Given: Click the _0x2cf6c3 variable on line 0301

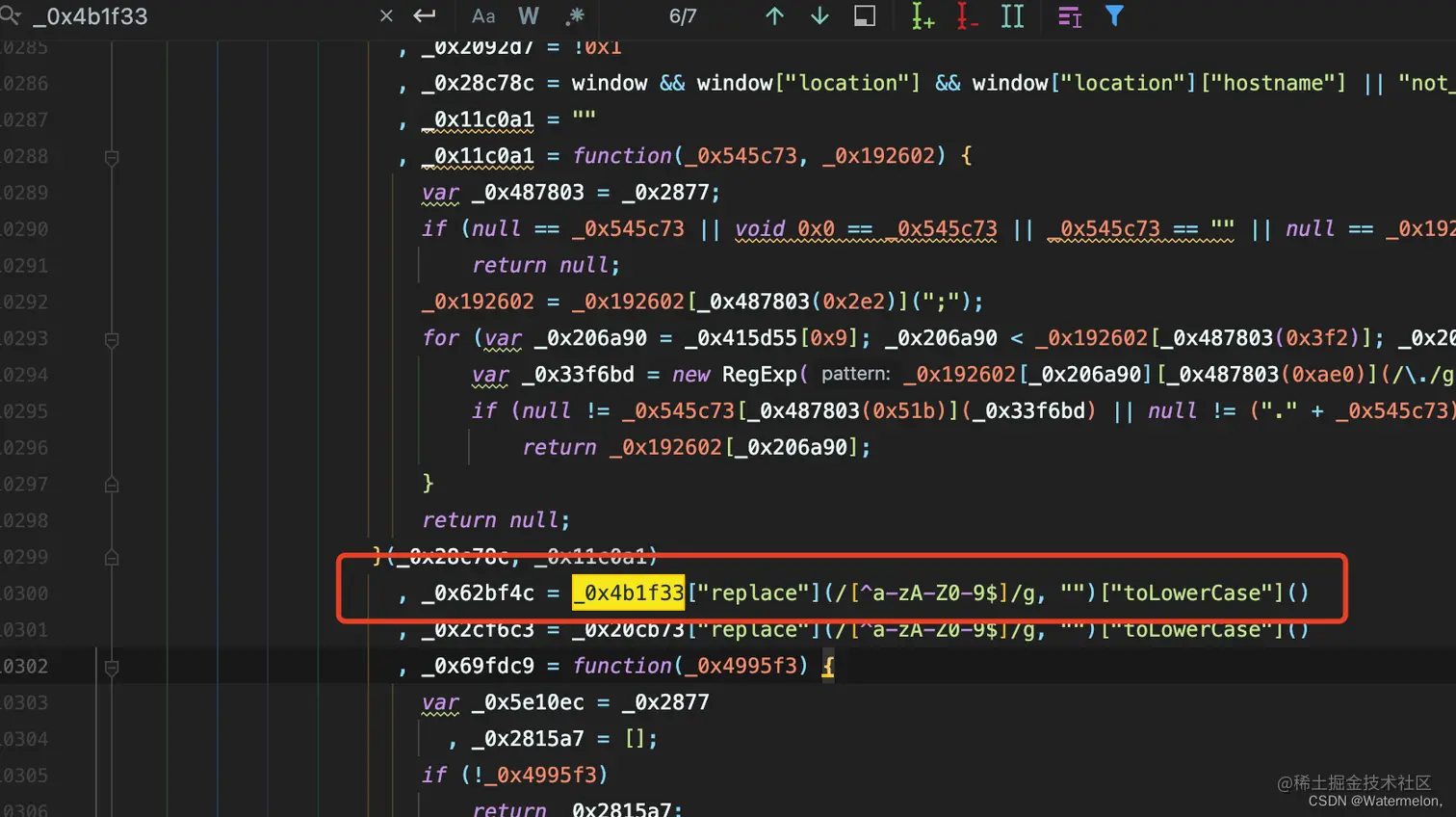Looking at the screenshot, I should point(478,629).
